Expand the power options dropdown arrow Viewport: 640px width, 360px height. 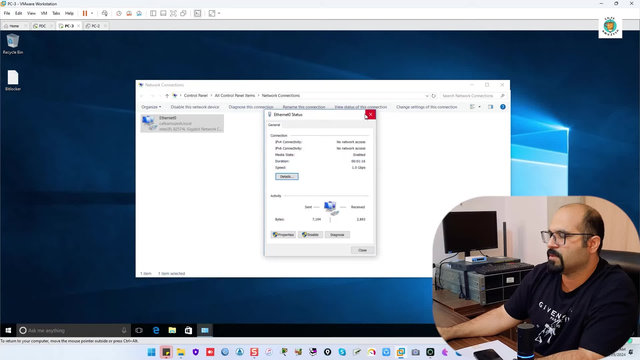coord(92,13)
